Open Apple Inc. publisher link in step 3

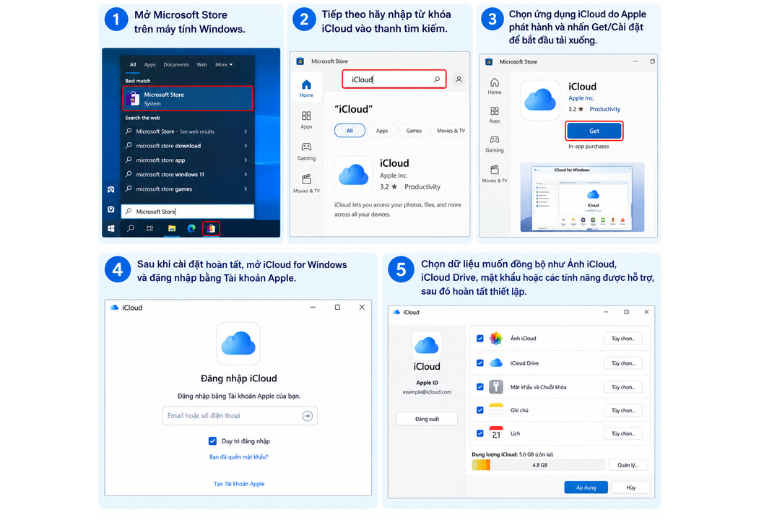(x=581, y=98)
